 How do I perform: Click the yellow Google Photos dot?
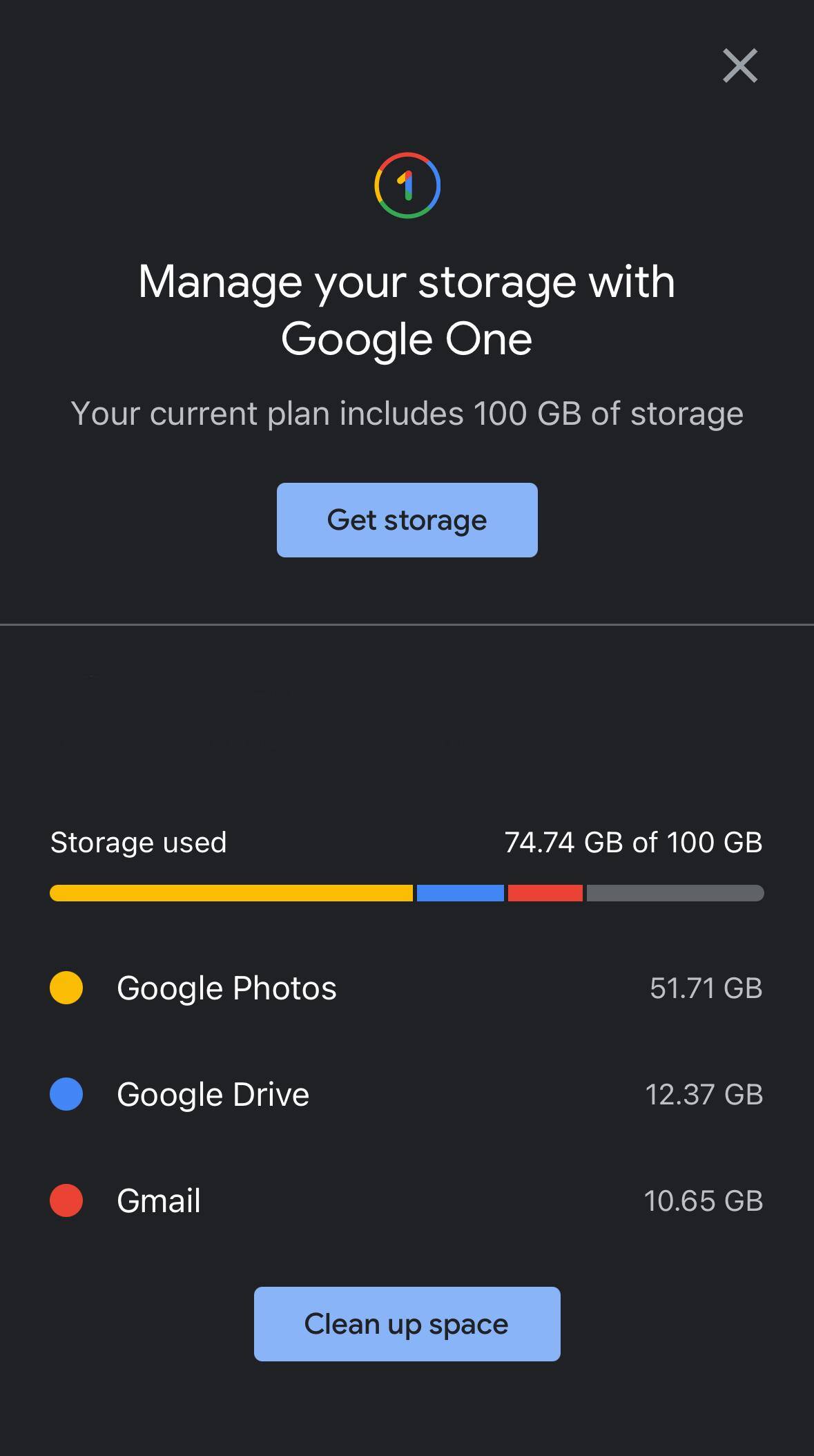tap(66, 988)
